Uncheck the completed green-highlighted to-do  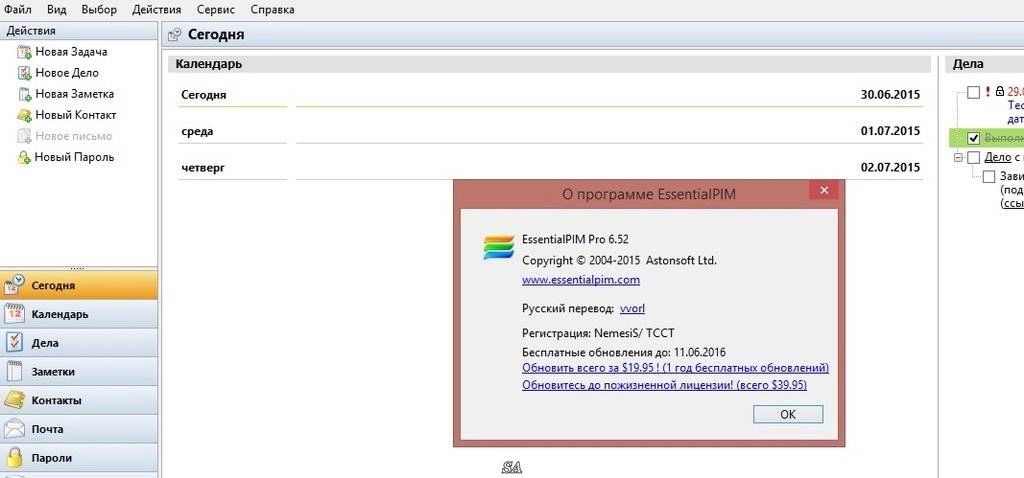(973, 138)
